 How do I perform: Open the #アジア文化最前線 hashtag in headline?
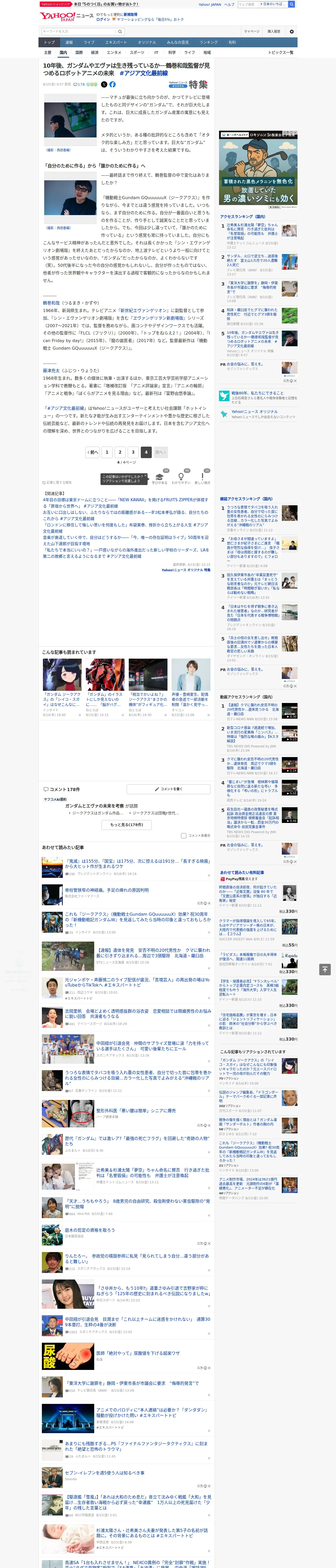click(143, 73)
